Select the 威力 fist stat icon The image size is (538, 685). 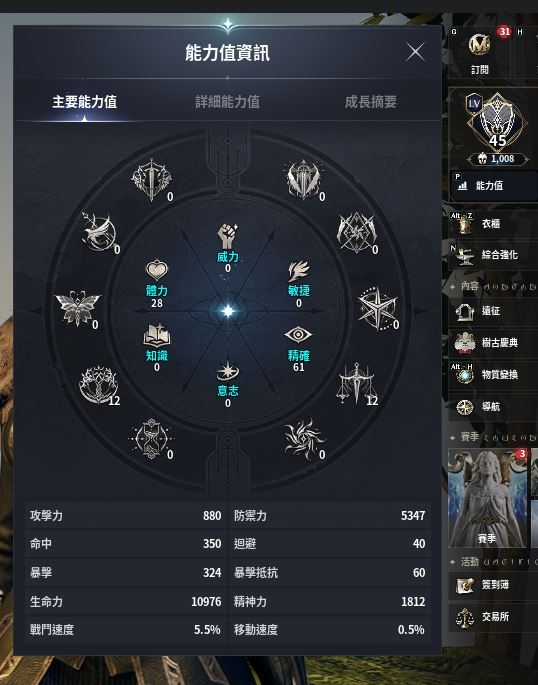point(228,236)
